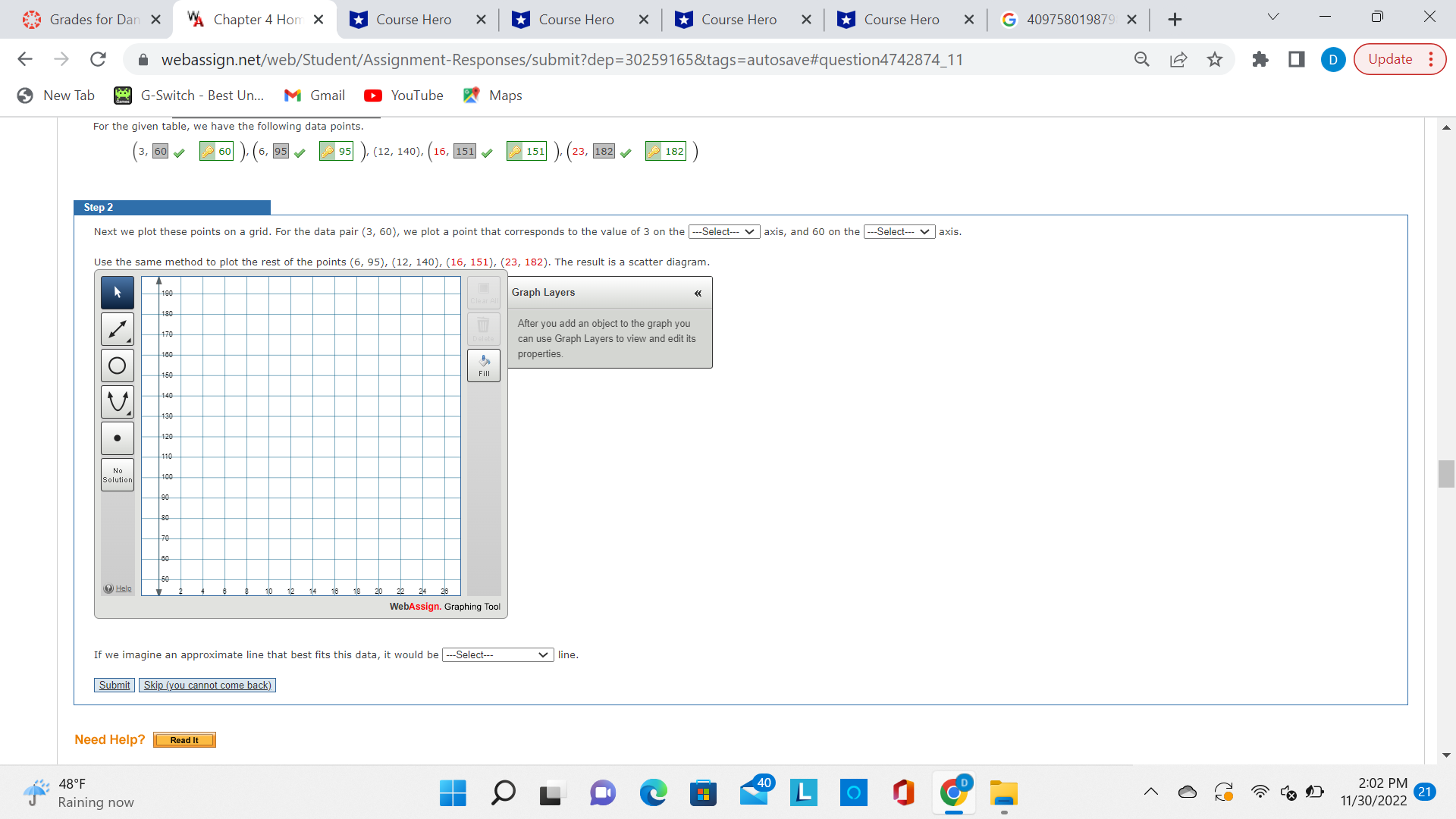
Task: Click the No Solution button
Action: click(x=118, y=475)
